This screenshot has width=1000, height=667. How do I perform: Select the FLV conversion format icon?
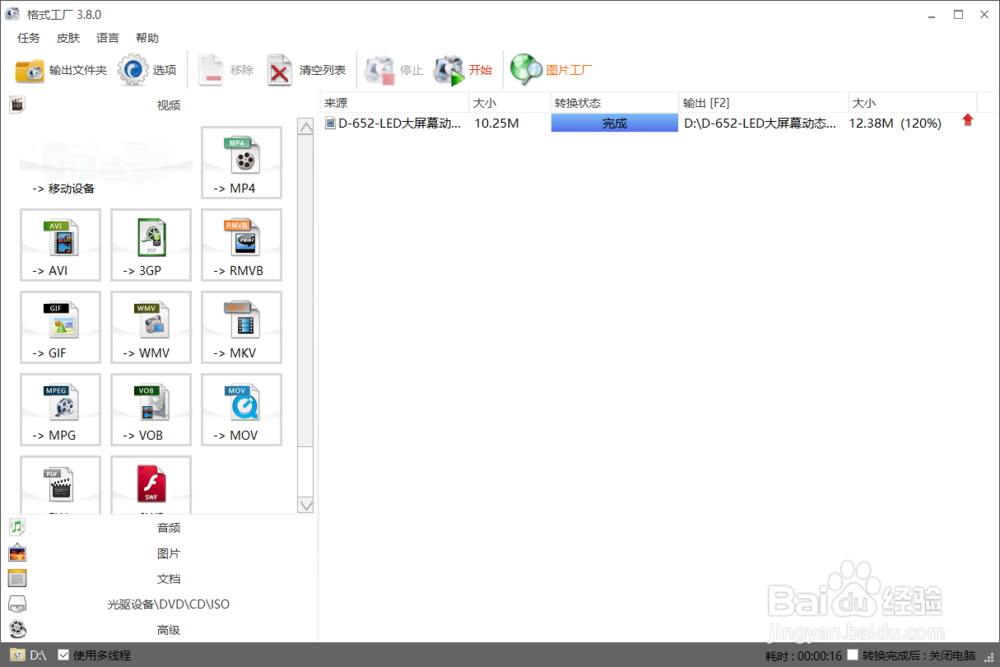click(60, 485)
